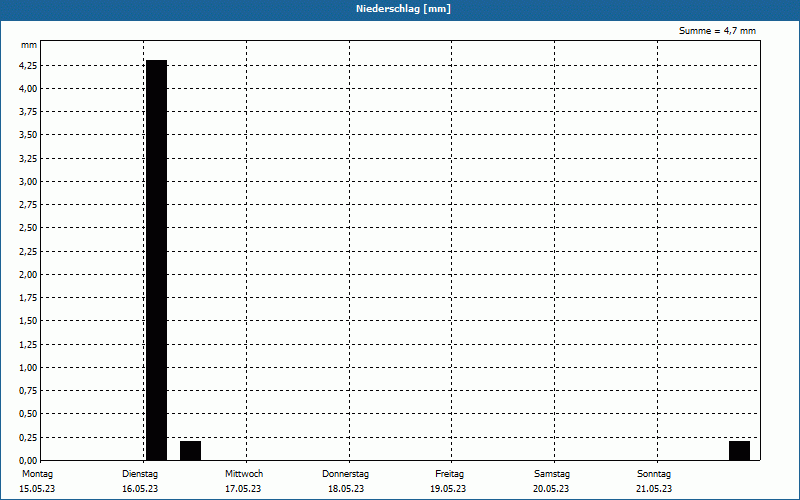
Task: Click the mm unit label above y-axis
Action: pos(29,45)
